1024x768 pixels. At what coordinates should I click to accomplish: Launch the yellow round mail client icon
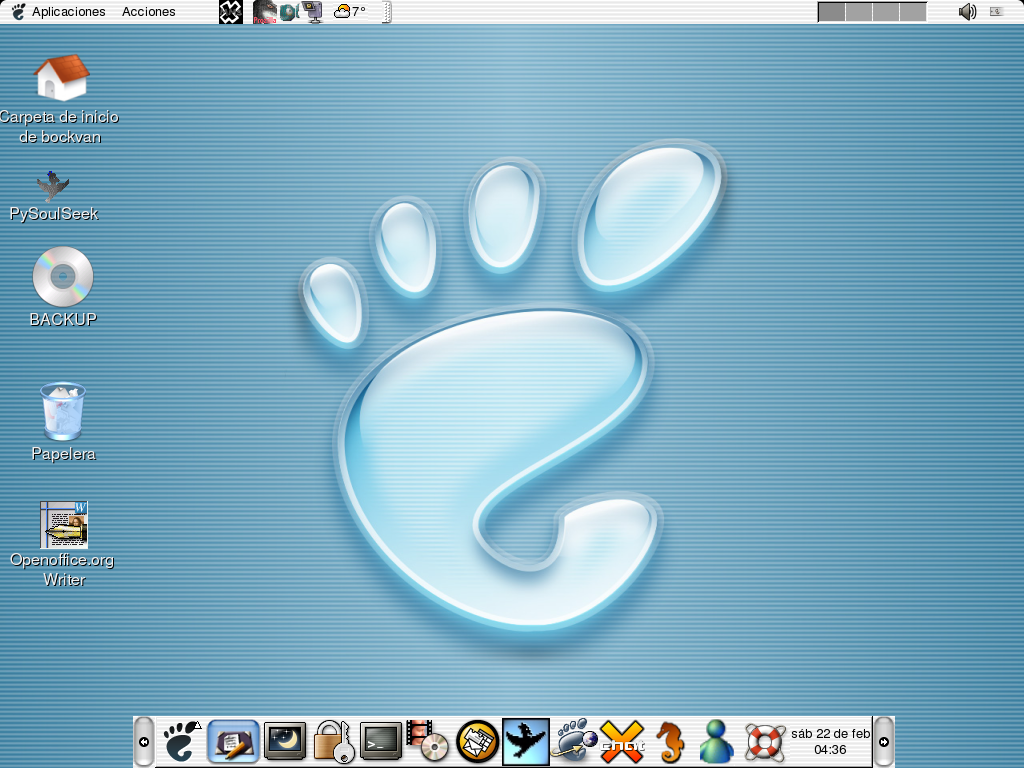tap(477, 742)
